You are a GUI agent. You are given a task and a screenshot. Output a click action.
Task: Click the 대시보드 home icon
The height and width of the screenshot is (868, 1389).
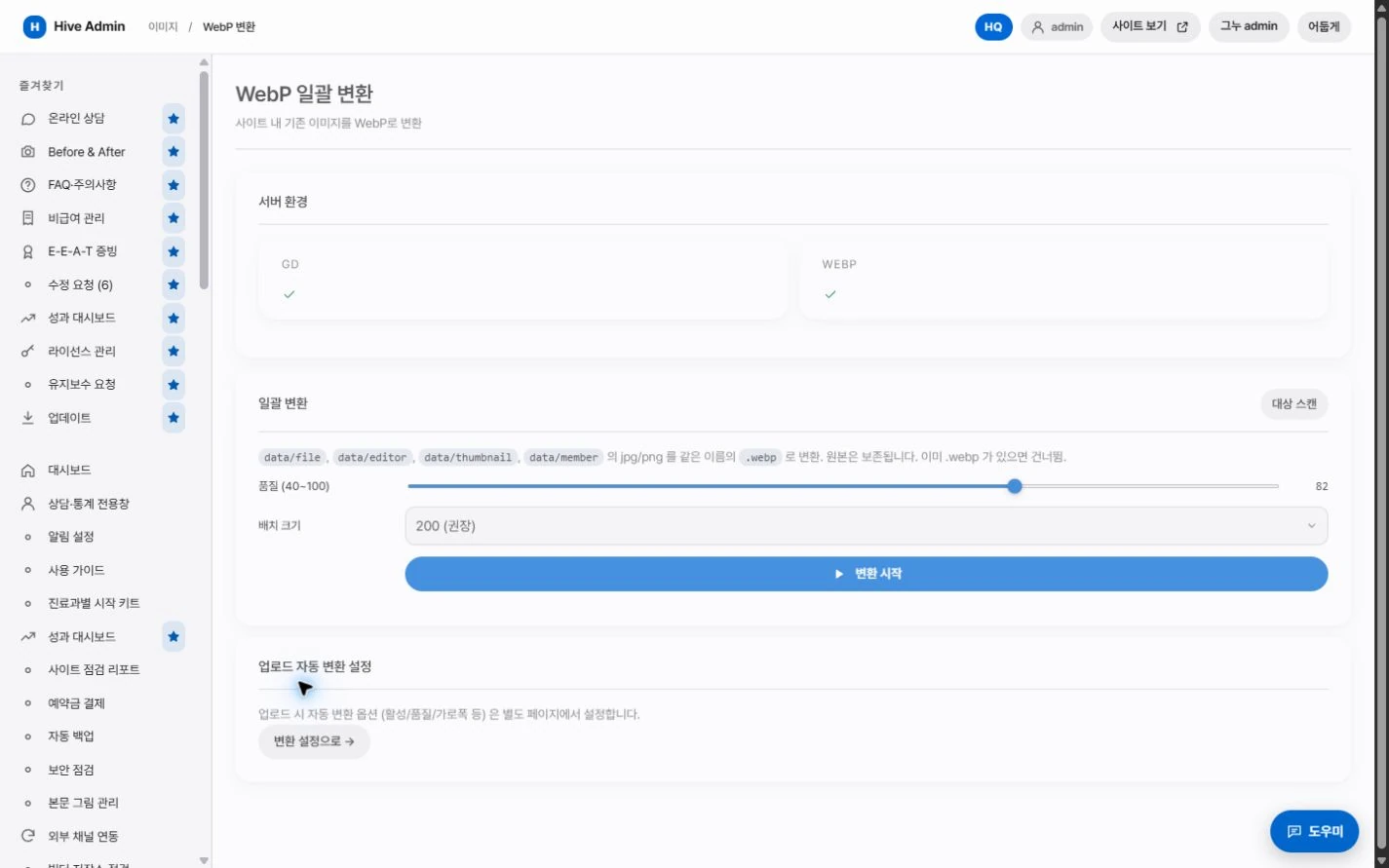tap(28, 471)
